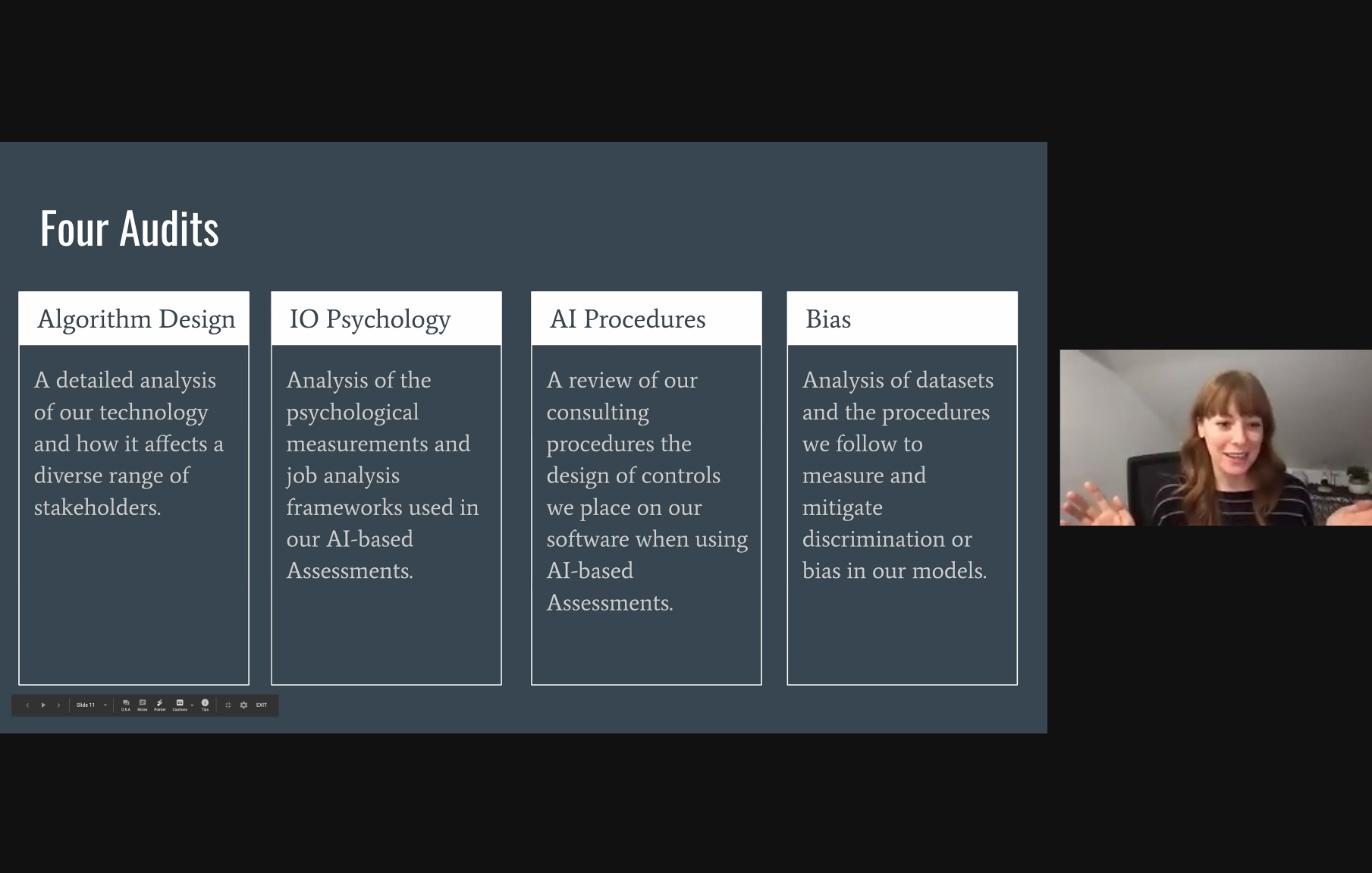The height and width of the screenshot is (873, 1372).
Task: Open the presentation settings gear
Action: pos(243,705)
